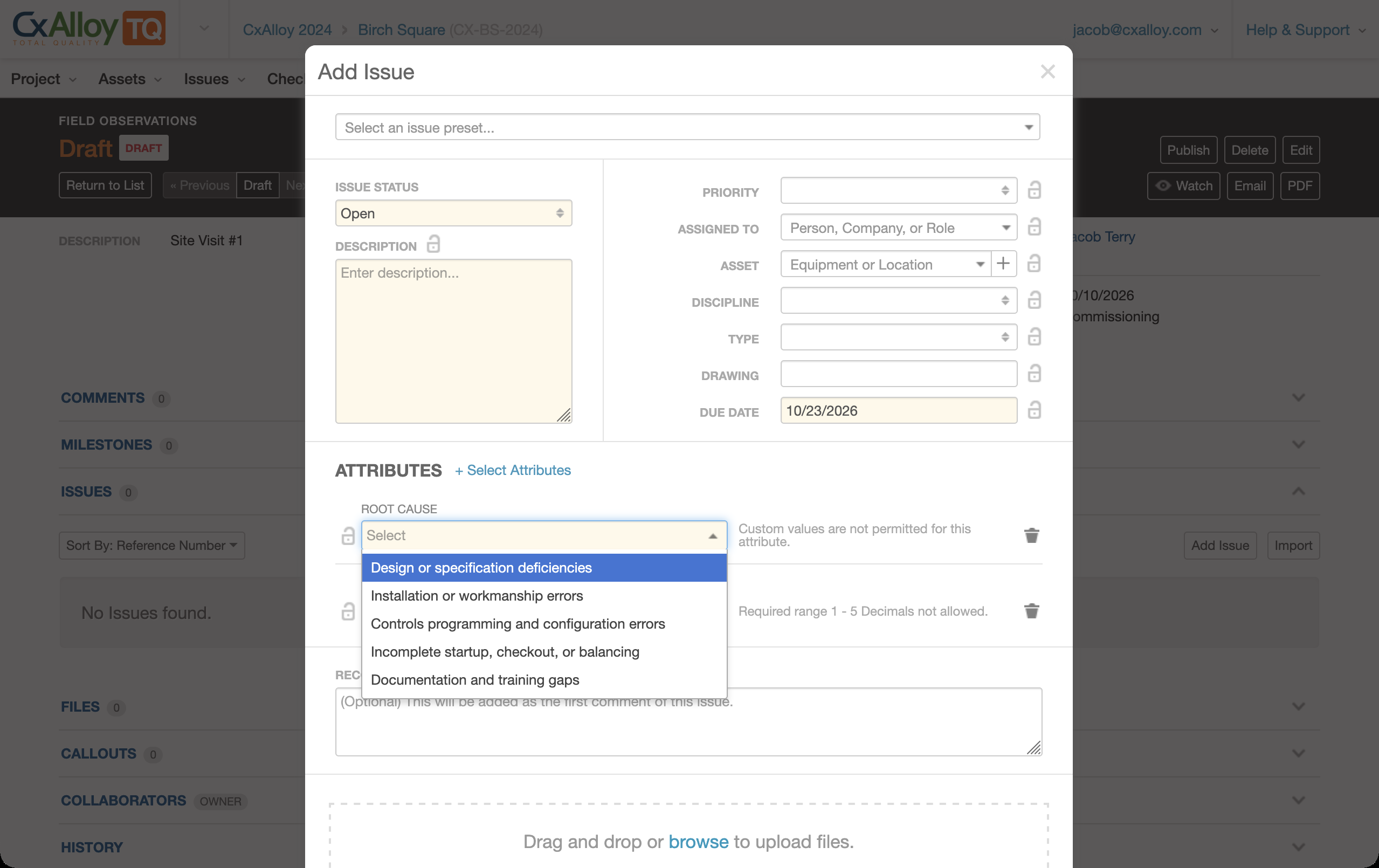1379x868 pixels.
Task: Click the Import button
Action: [x=1293, y=546]
